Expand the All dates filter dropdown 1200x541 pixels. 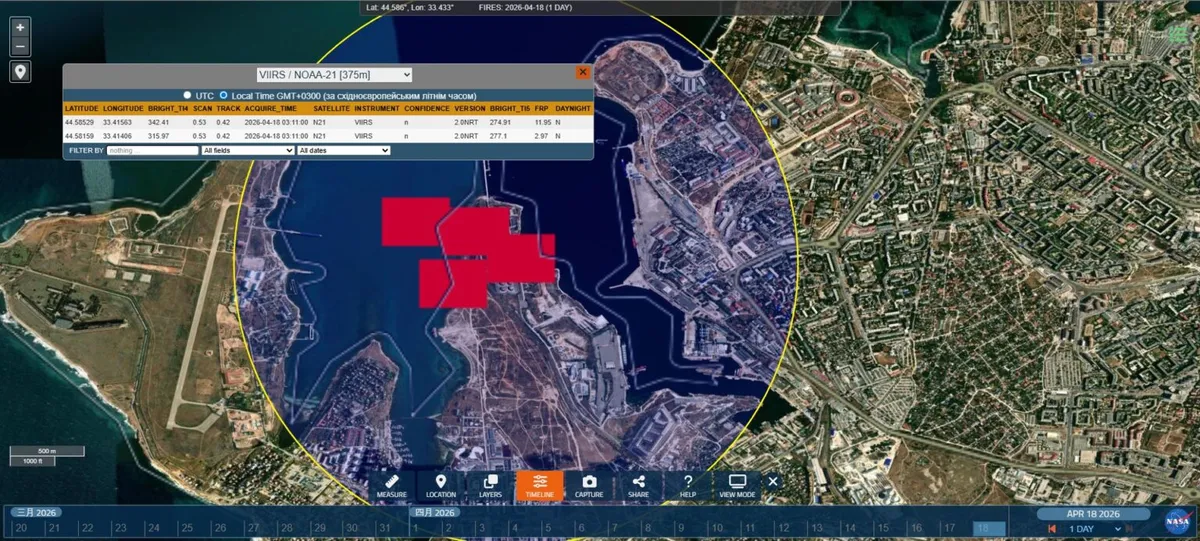[x=343, y=150]
